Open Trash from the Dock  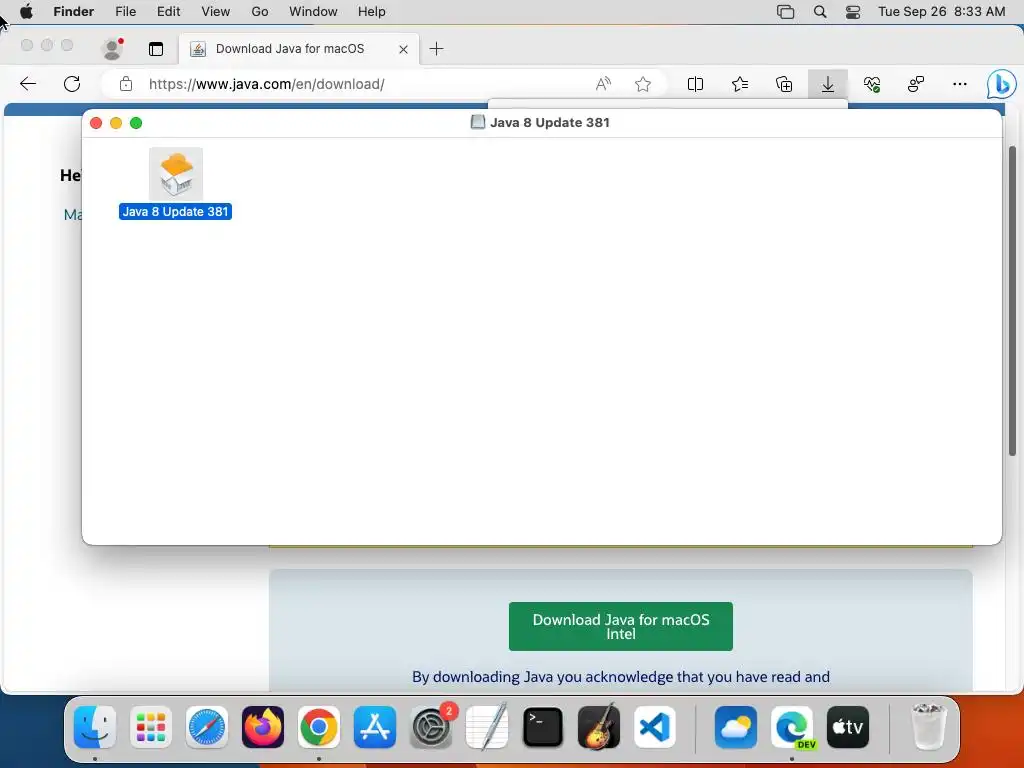point(928,727)
